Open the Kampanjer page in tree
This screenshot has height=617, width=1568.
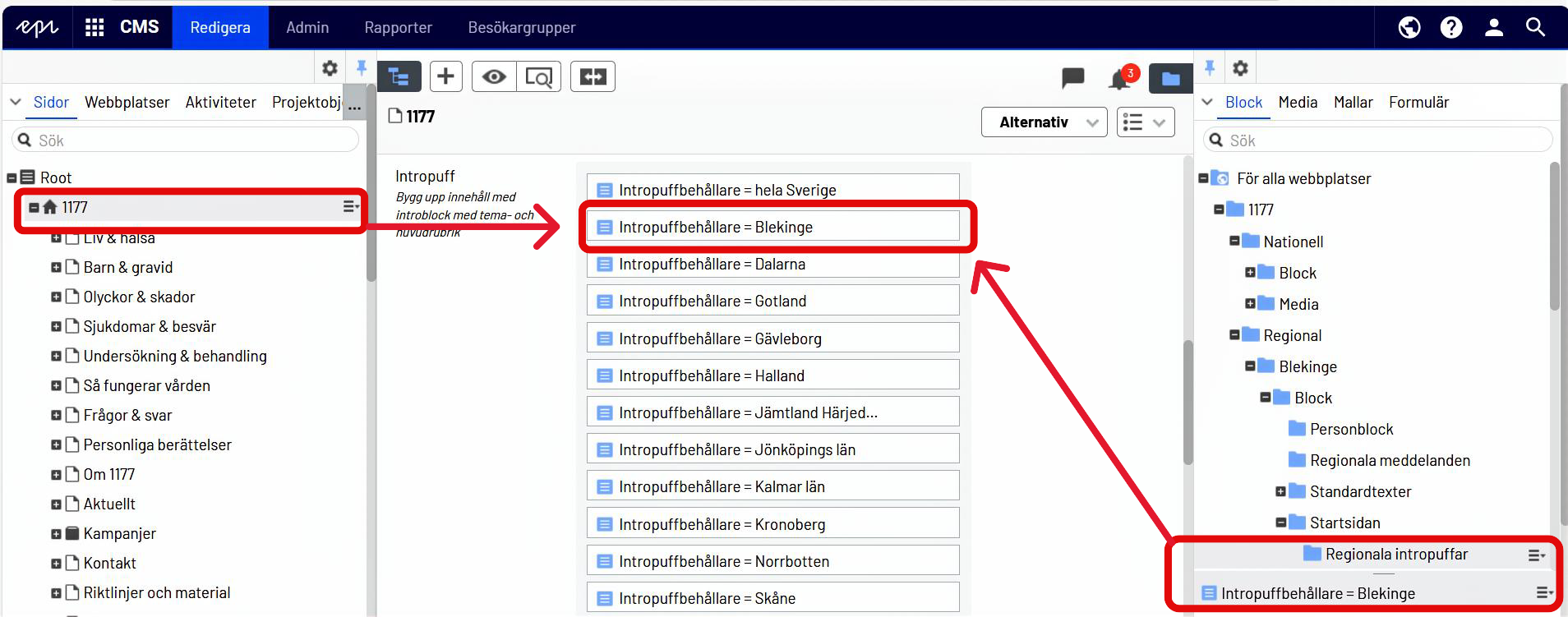tap(119, 533)
